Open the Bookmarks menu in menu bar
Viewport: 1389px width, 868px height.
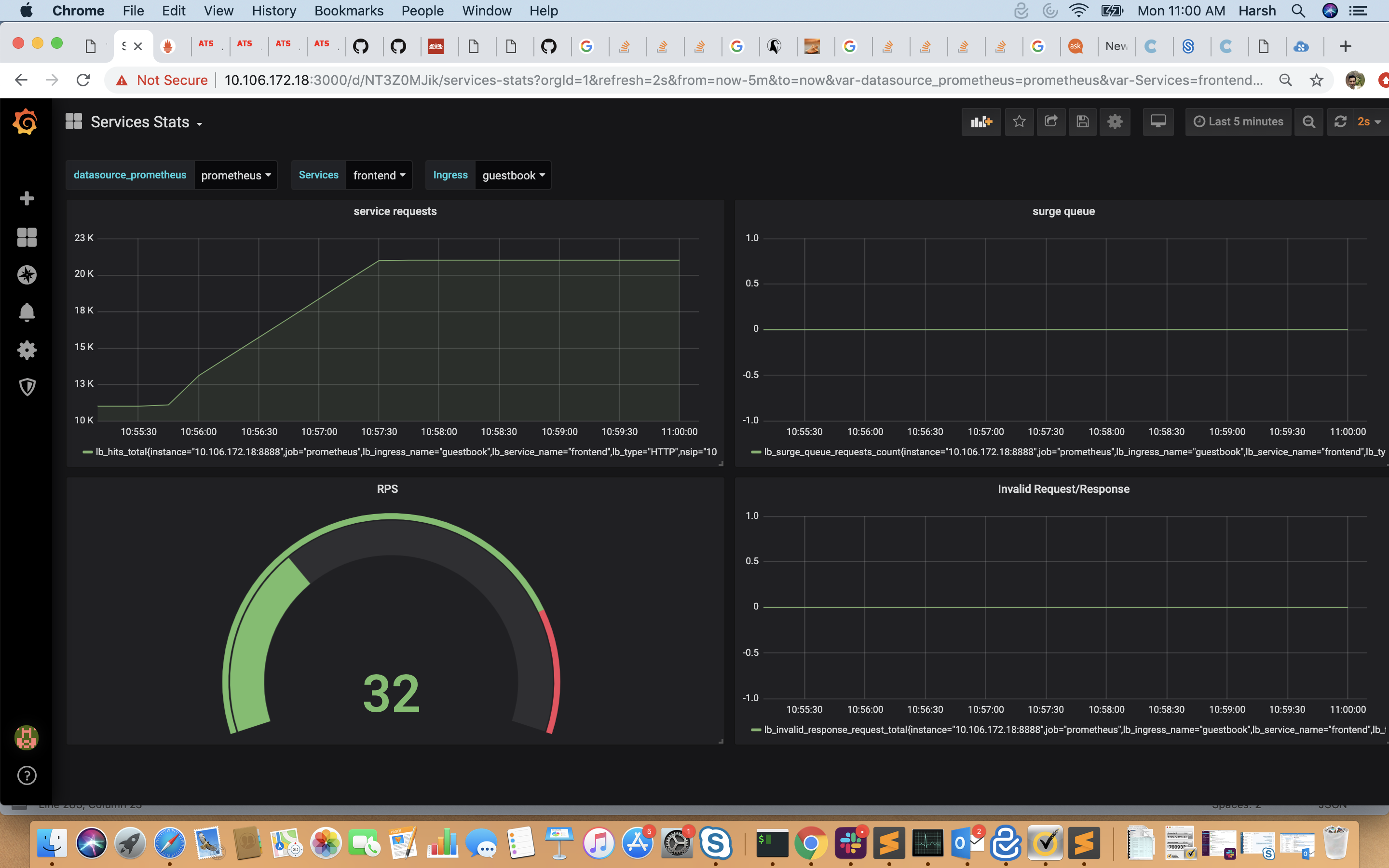point(348,11)
